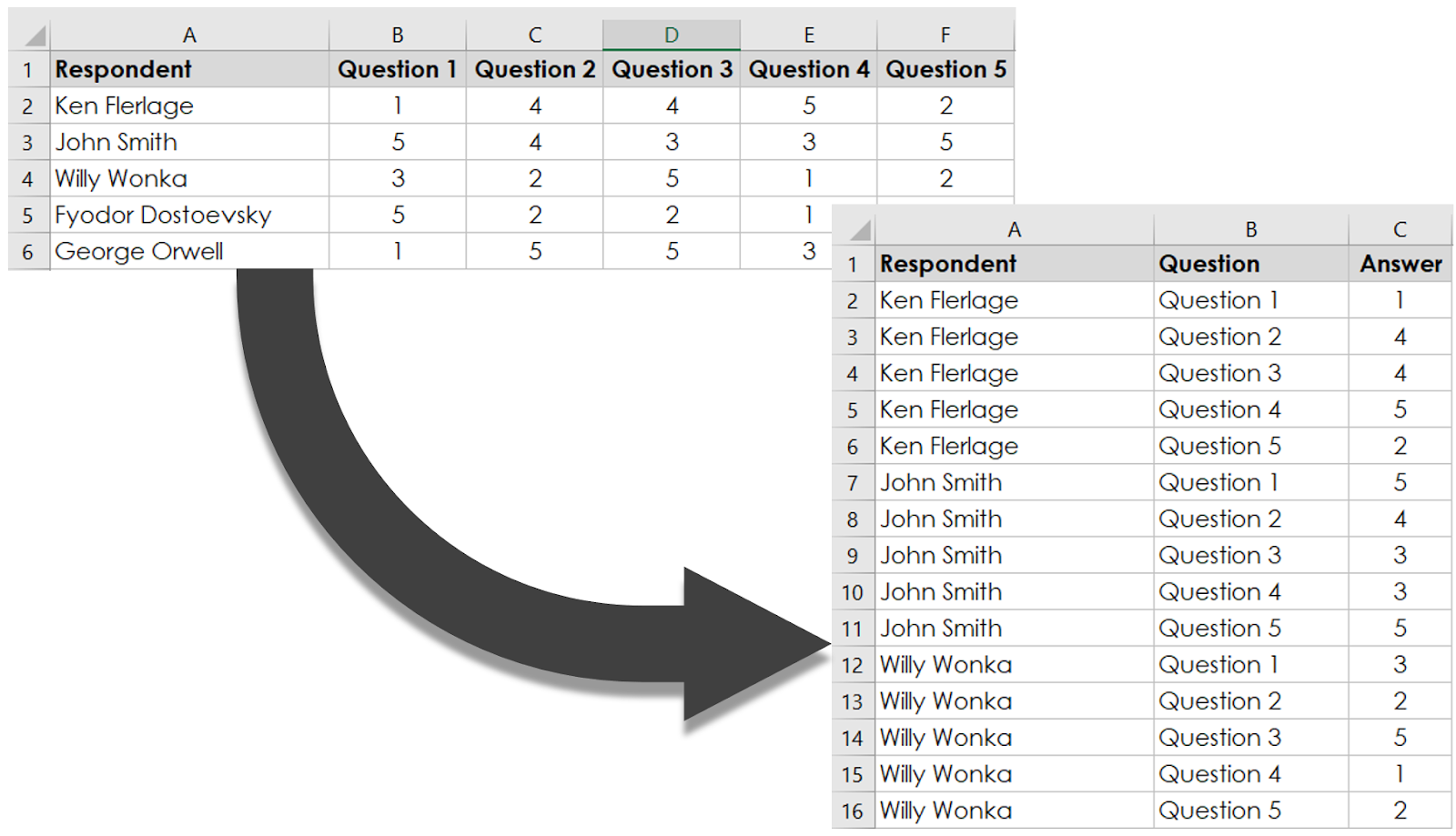
Task: Select row 16 header in tall table
Action: (854, 811)
